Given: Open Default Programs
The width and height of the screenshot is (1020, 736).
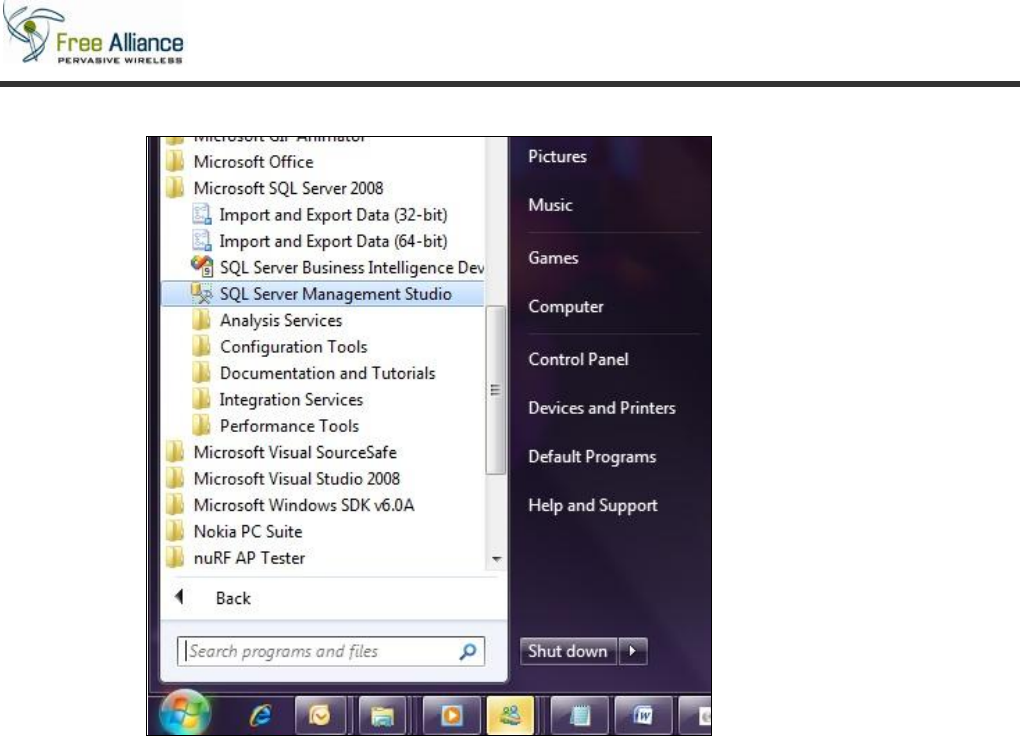Looking at the screenshot, I should [592, 457].
